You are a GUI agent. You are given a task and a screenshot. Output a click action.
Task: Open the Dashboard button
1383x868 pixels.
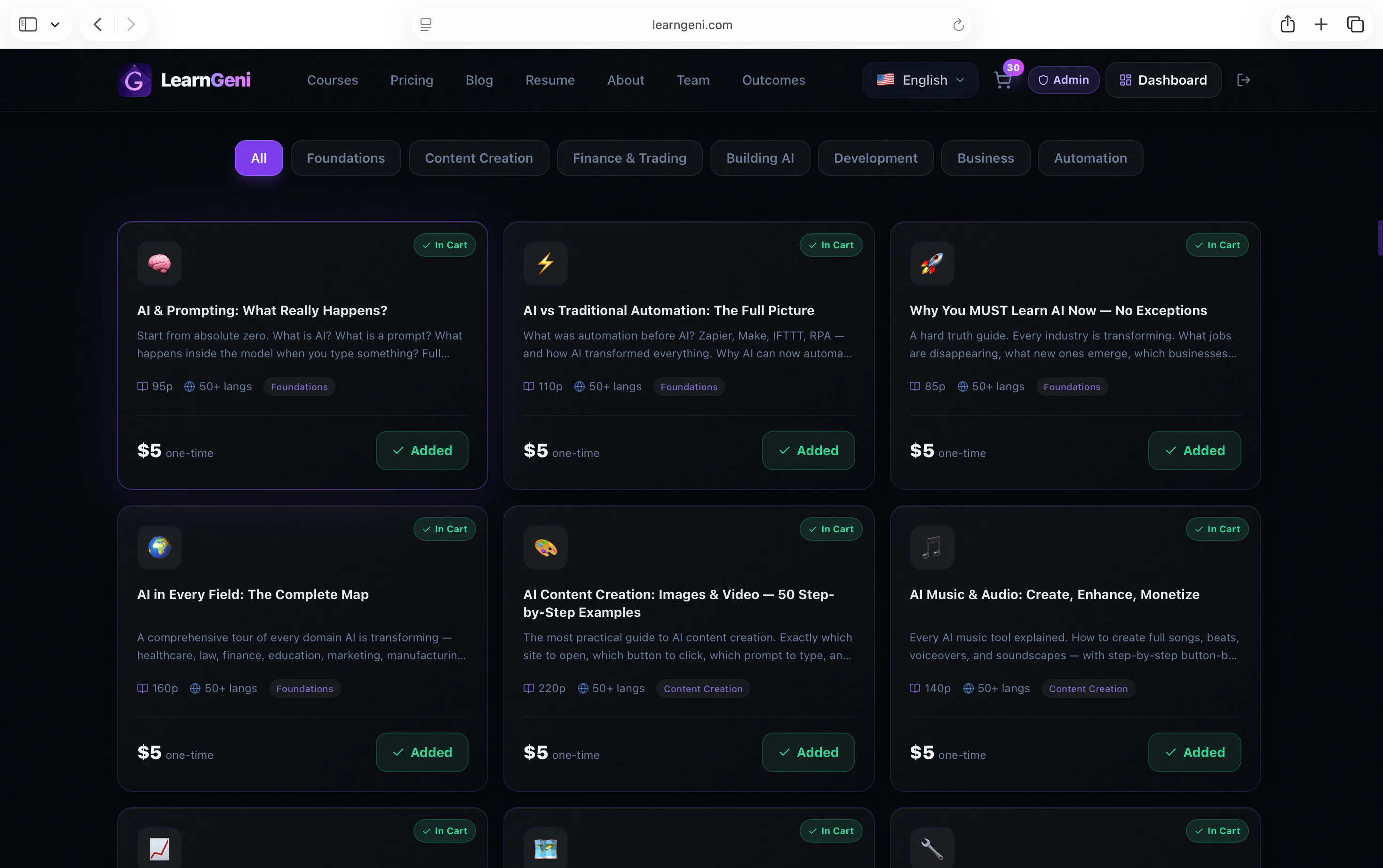click(x=1163, y=80)
